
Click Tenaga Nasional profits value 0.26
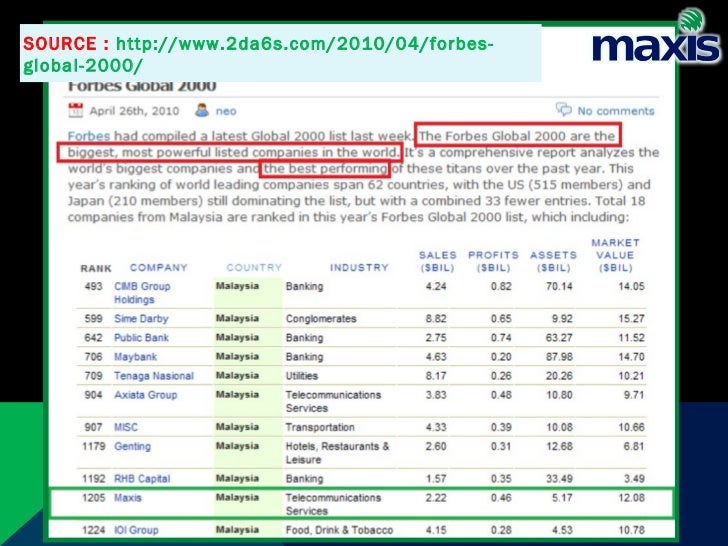point(501,376)
